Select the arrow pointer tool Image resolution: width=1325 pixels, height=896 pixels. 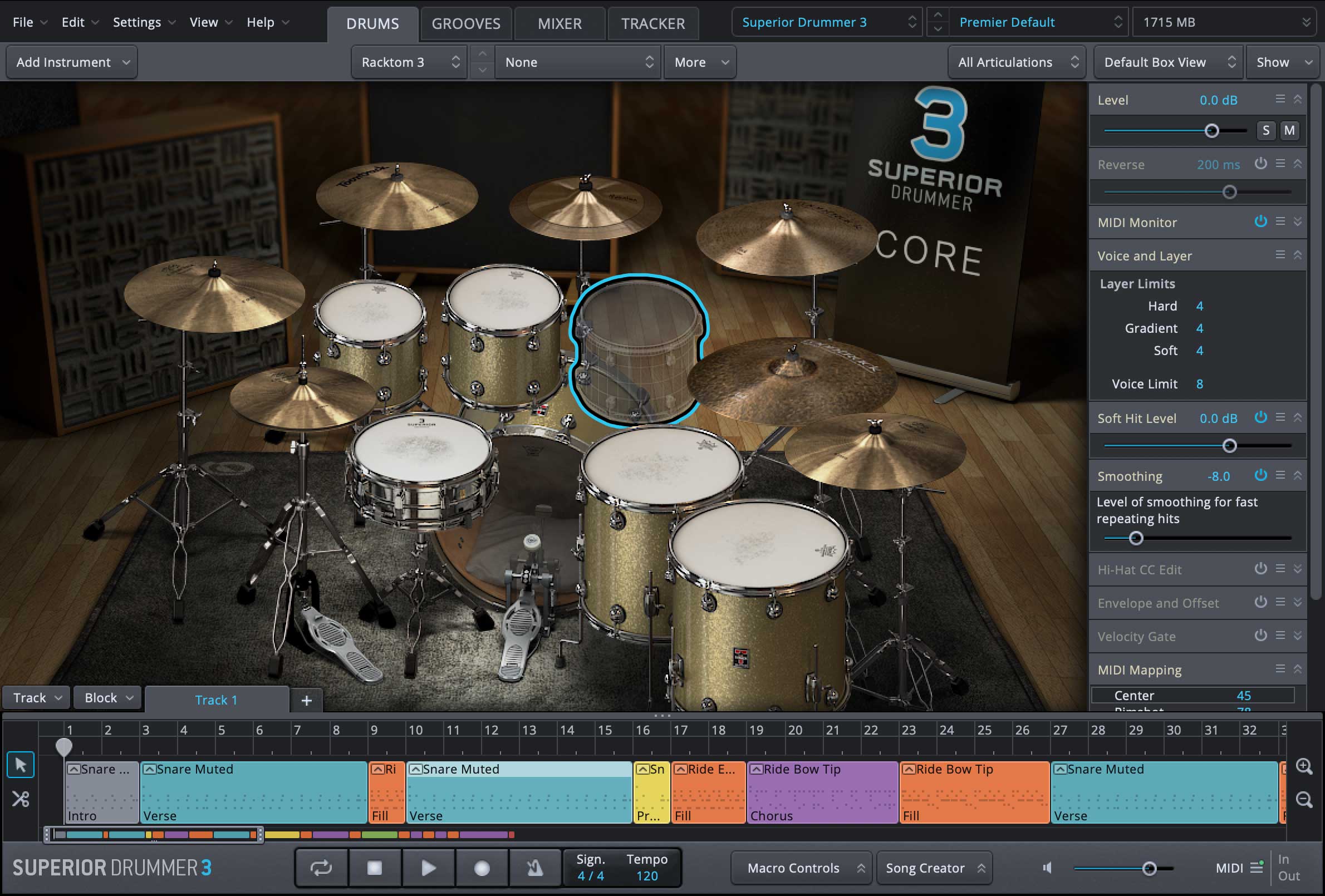pos(21,764)
